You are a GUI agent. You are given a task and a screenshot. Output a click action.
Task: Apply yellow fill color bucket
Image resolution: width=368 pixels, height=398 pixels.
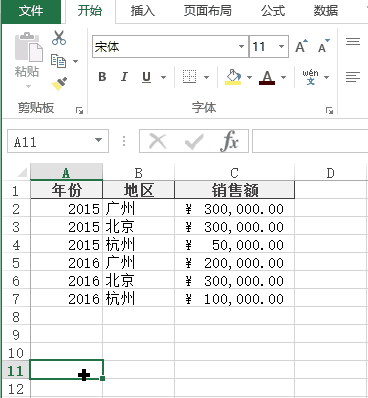(233, 77)
